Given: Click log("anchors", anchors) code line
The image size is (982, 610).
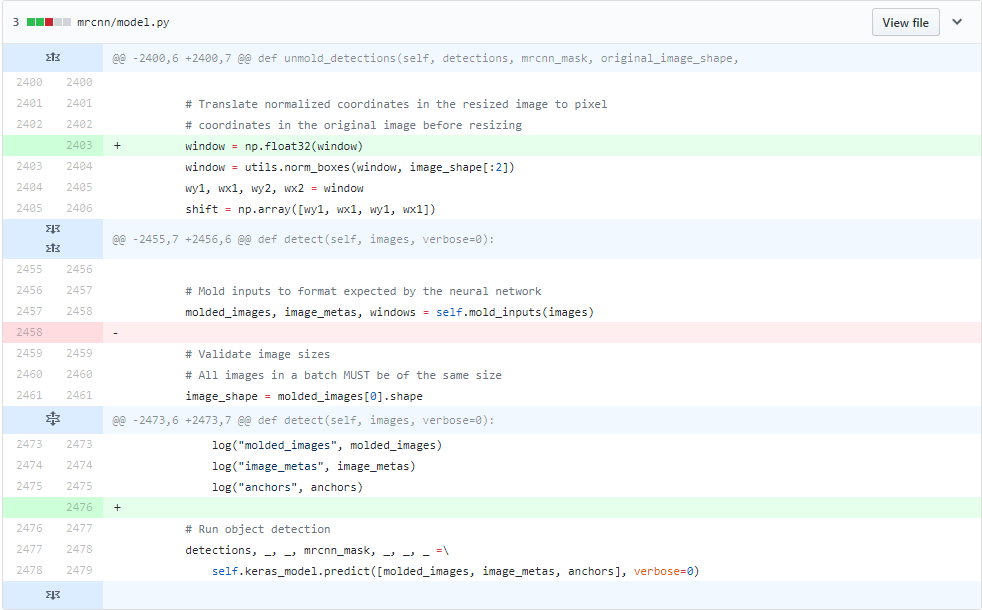Looking at the screenshot, I should [287, 487].
